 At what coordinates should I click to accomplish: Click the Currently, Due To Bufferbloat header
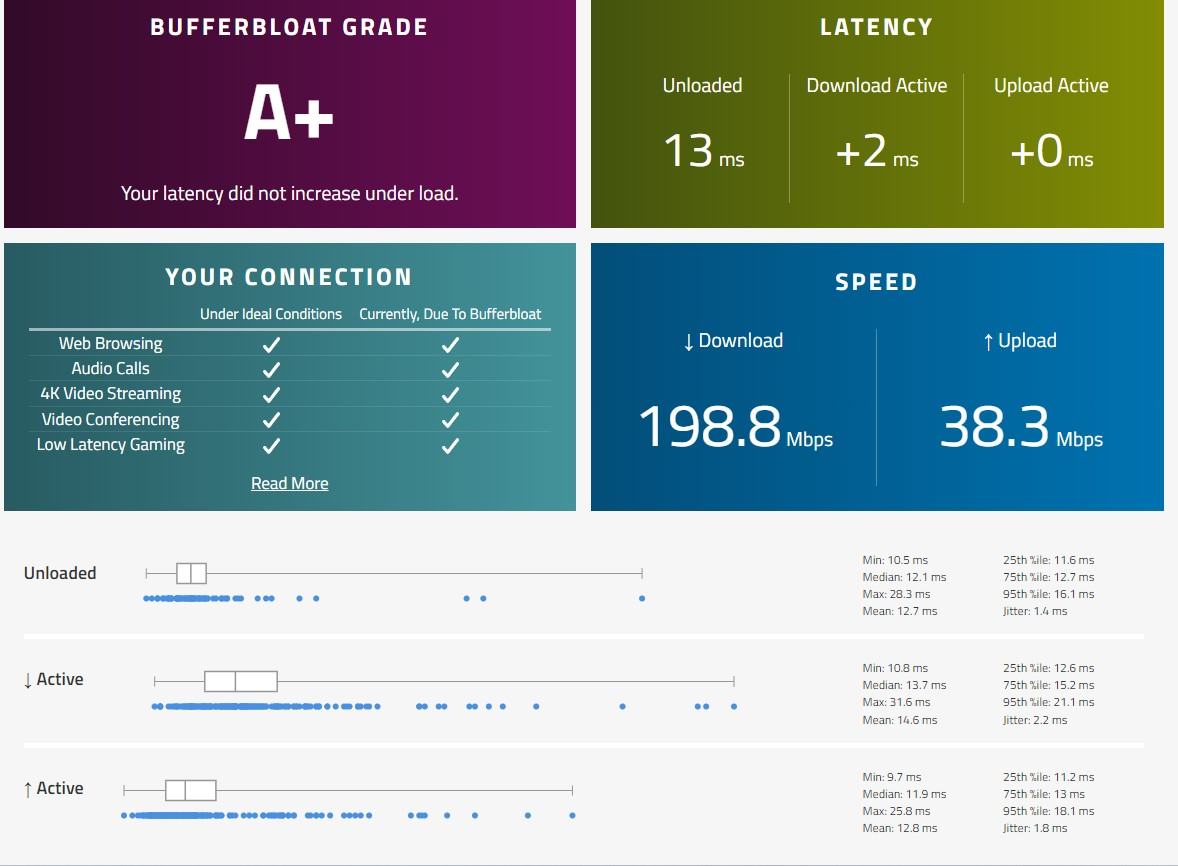(x=450, y=314)
